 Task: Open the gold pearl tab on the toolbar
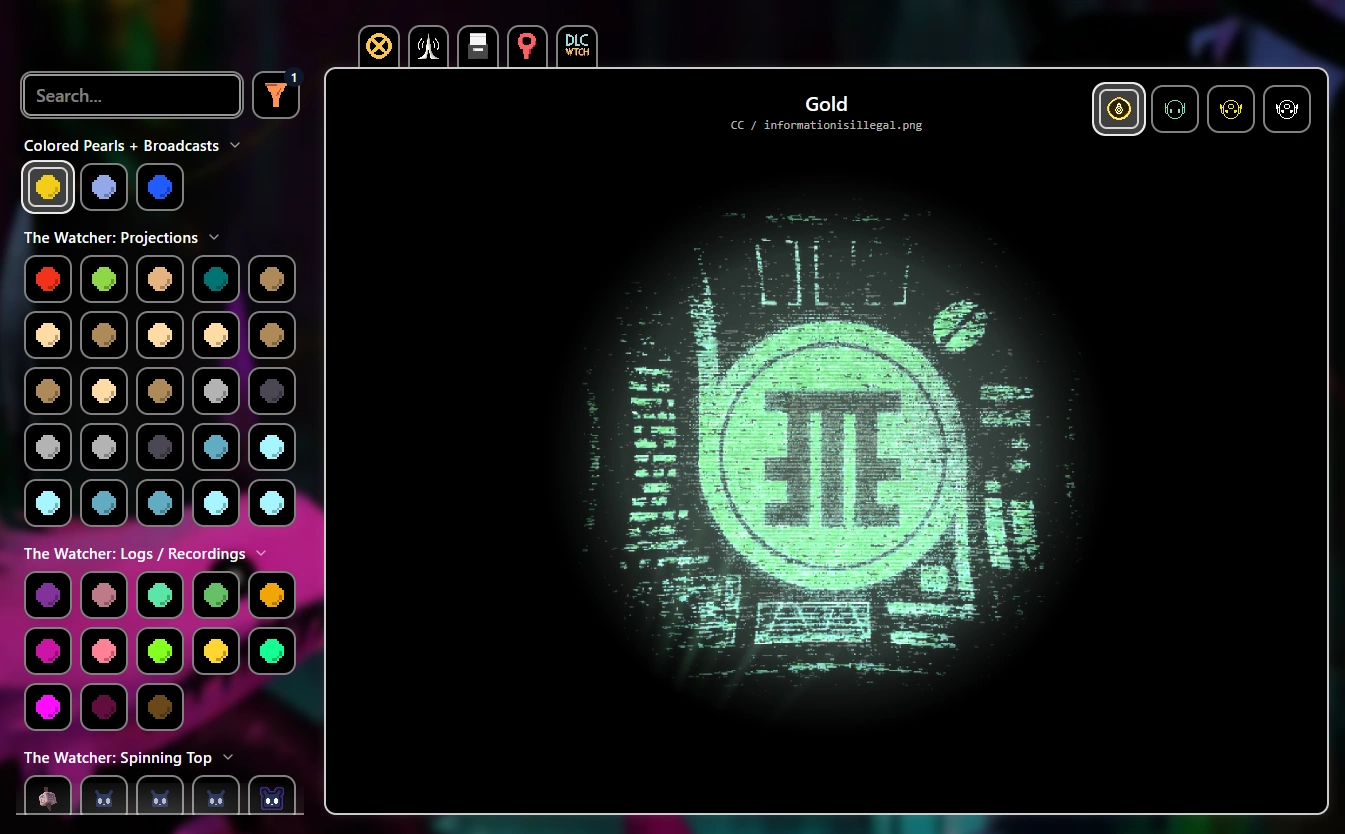[378, 46]
